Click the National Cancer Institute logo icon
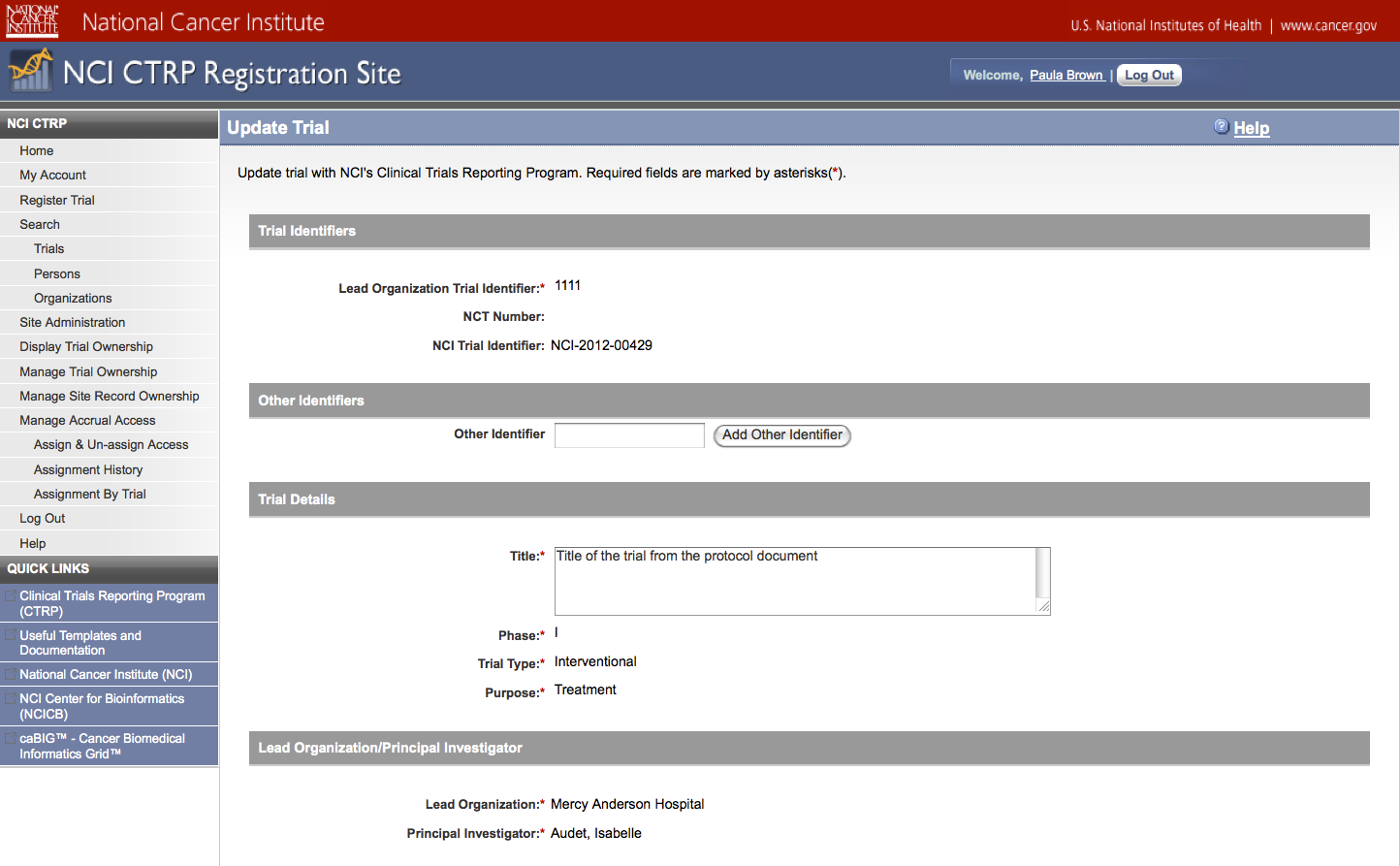1400x866 pixels. tap(32, 20)
